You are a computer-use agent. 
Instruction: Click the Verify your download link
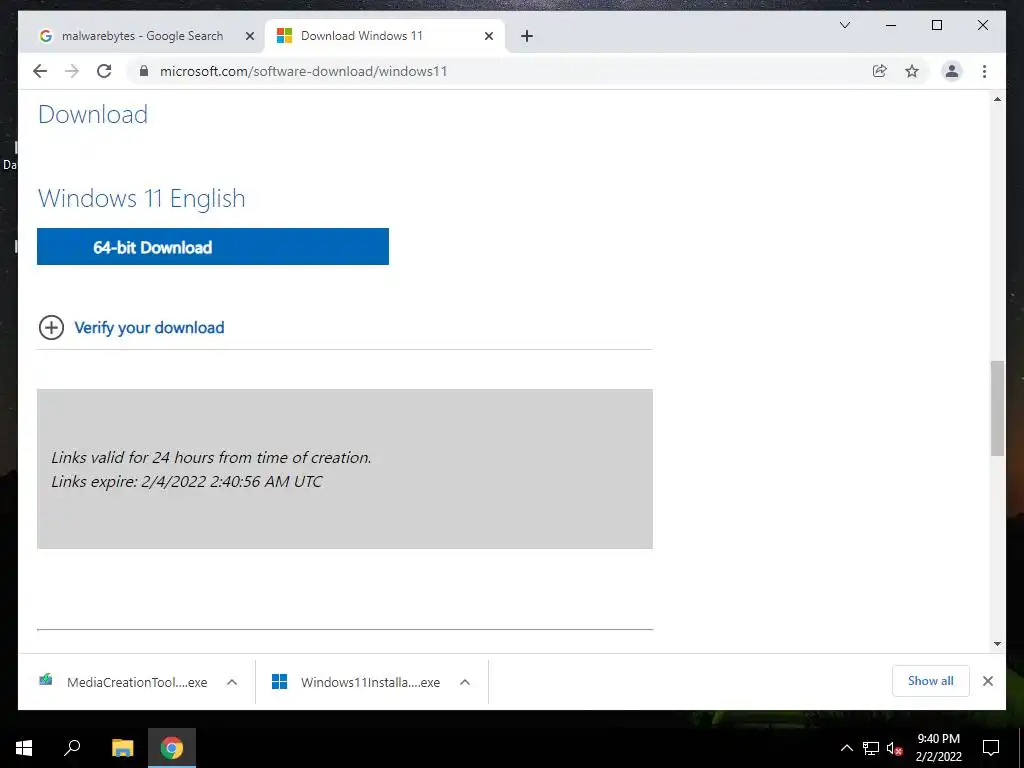pyautogui.click(x=149, y=328)
